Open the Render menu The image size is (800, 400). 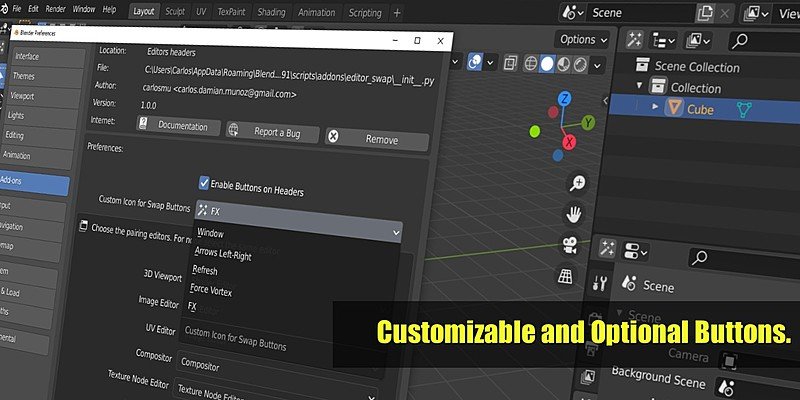coord(56,9)
